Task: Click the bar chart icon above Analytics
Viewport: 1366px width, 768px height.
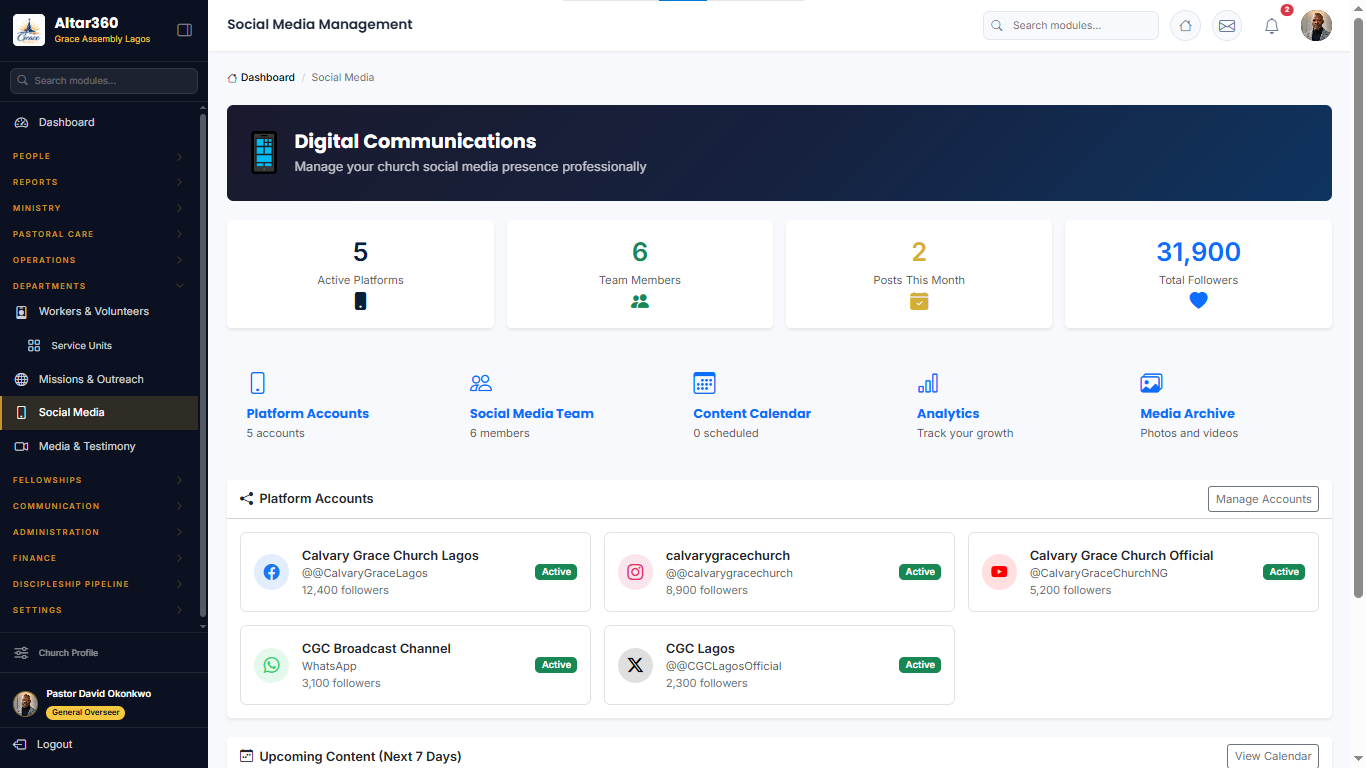Action: [x=928, y=383]
